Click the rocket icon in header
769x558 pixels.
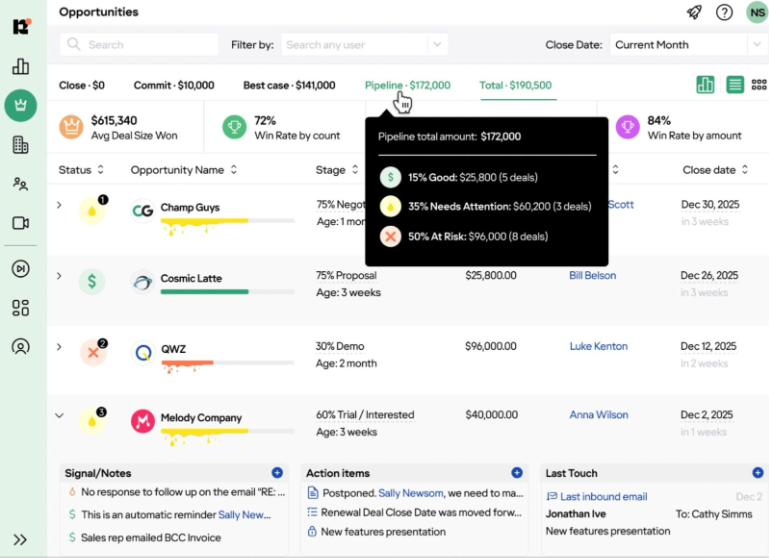pos(694,12)
